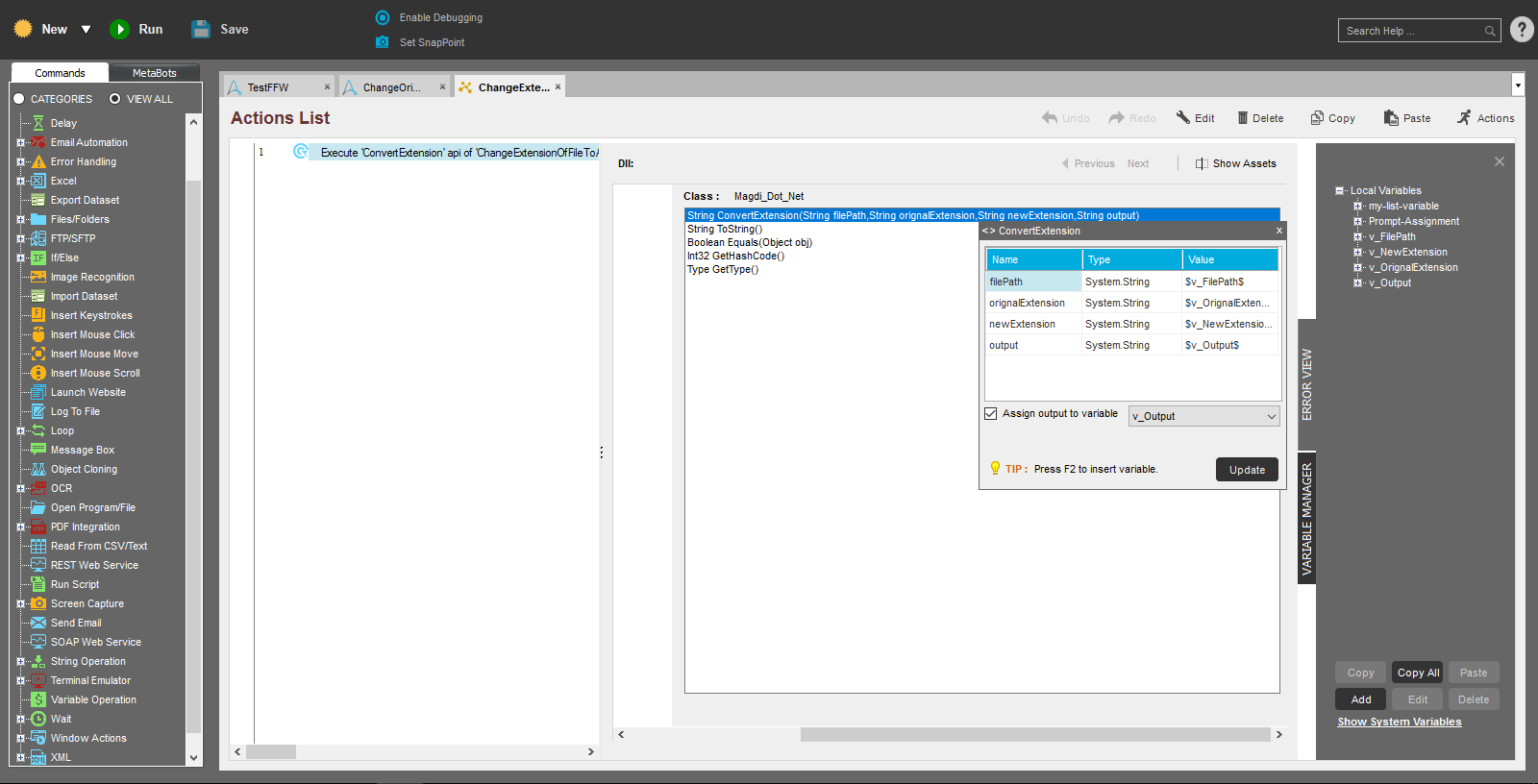
Task: Switch to the MetaBots tab
Action: pos(154,73)
